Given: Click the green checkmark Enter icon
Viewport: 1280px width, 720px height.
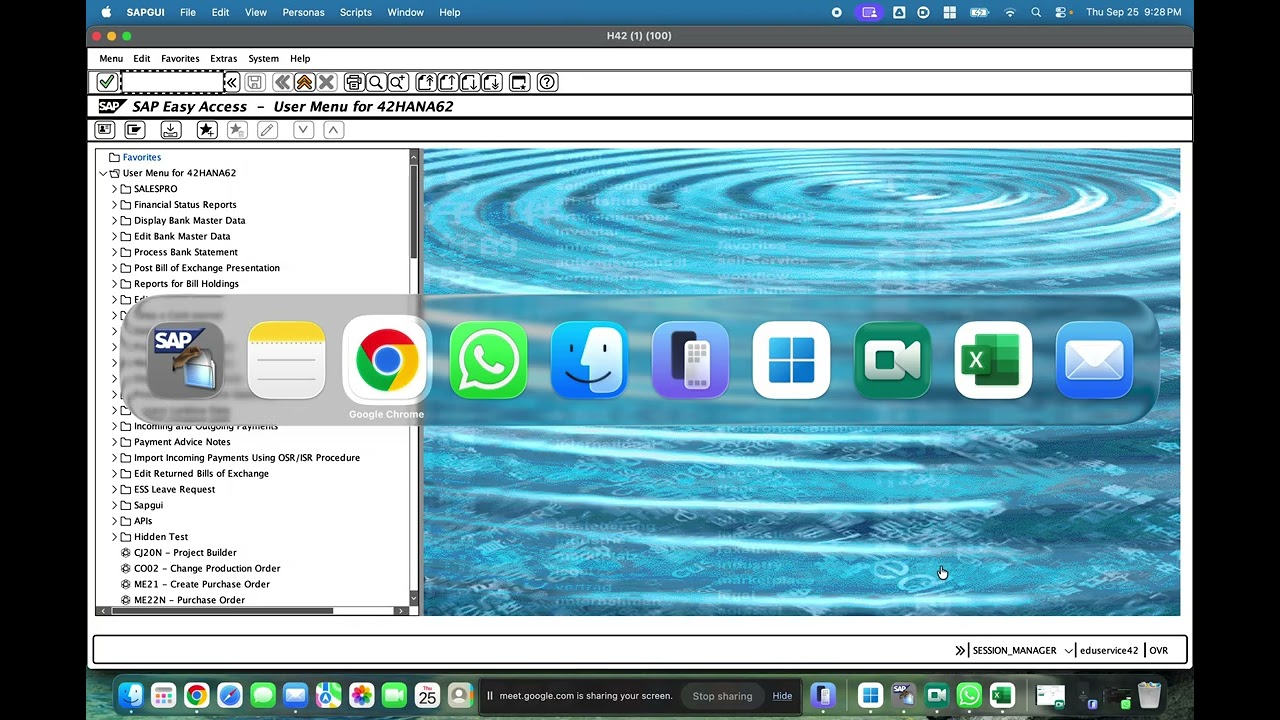Looking at the screenshot, I should [x=106, y=82].
